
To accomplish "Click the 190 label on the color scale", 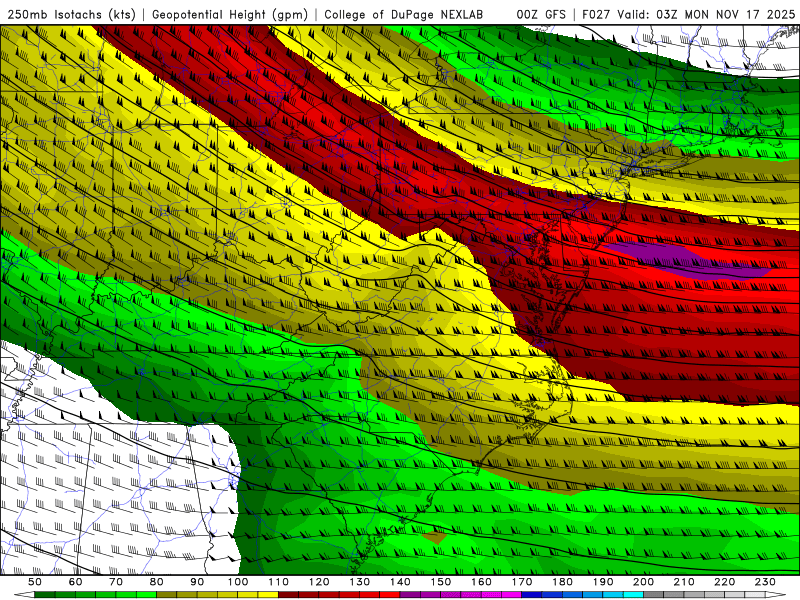I will pos(603,582).
